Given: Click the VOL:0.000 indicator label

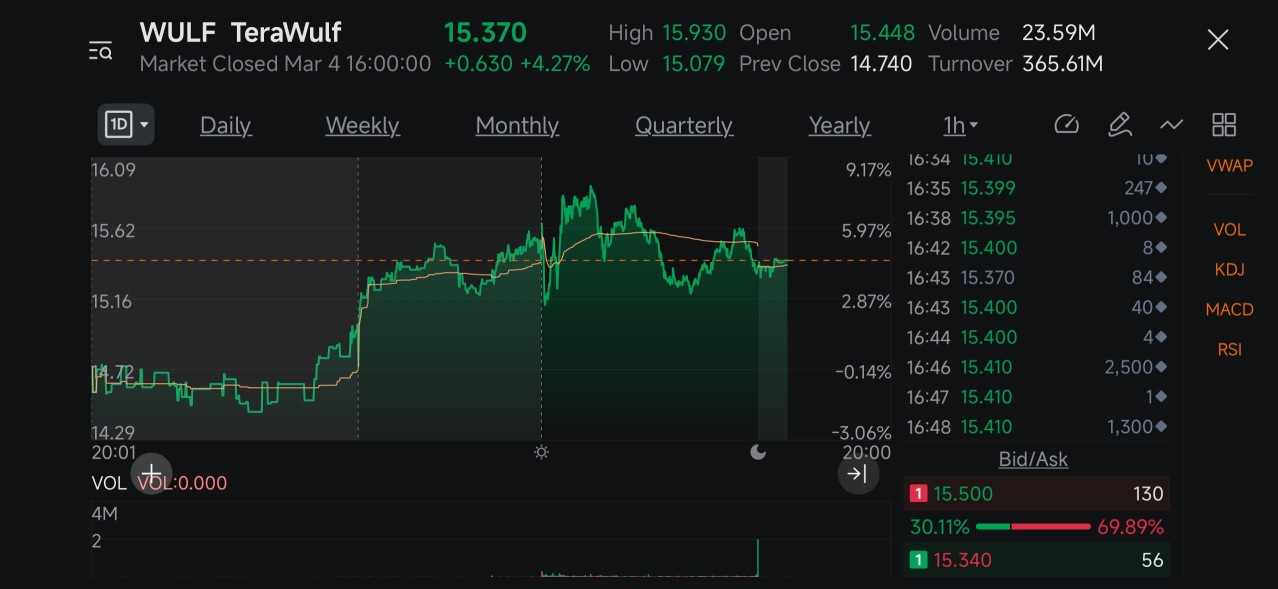Looking at the screenshot, I should click(x=182, y=483).
